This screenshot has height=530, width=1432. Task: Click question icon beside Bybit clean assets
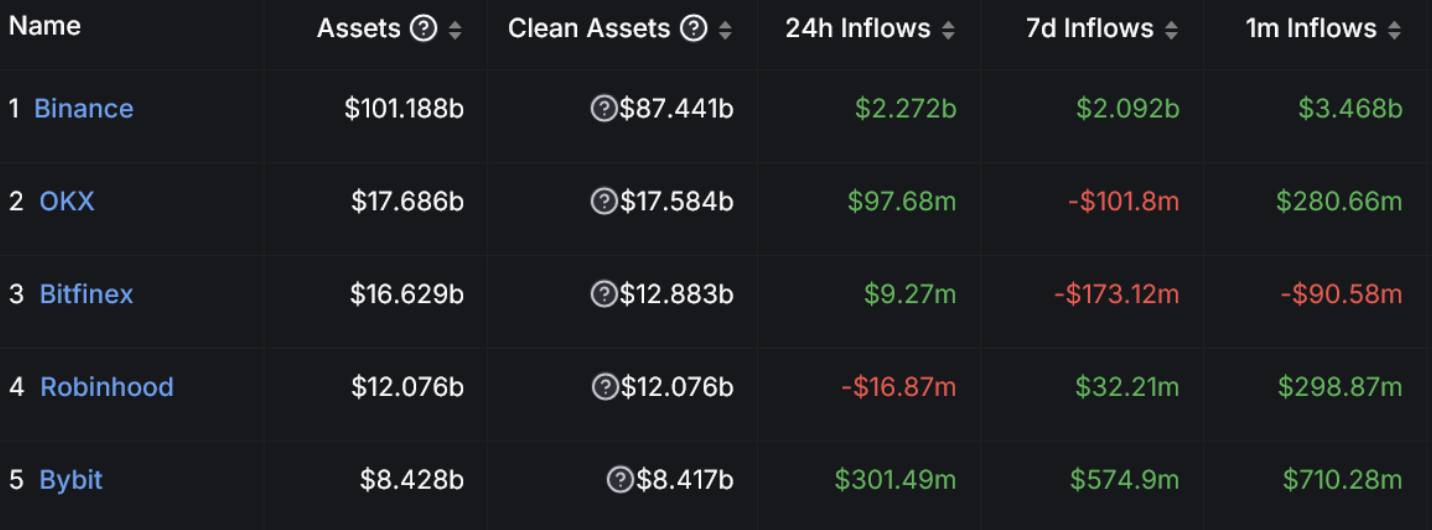(x=620, y=480)
